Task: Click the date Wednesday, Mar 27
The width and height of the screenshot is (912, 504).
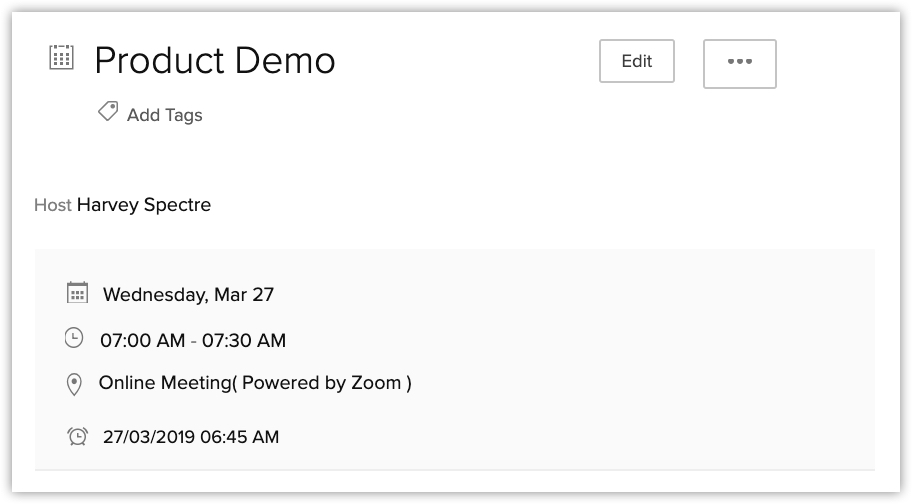Action: tap(188, 294)
